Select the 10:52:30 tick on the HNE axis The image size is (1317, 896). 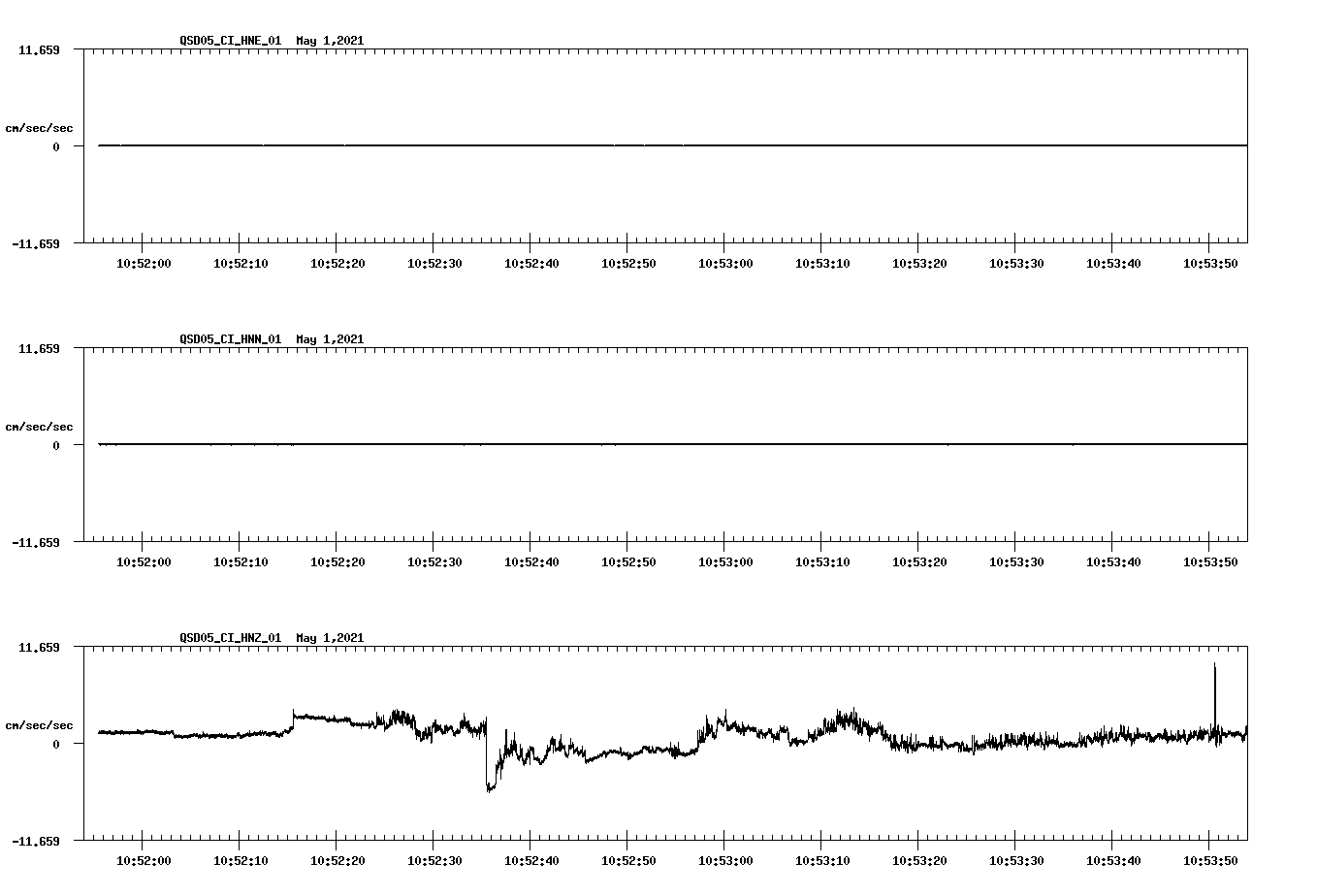click(434, 262)
